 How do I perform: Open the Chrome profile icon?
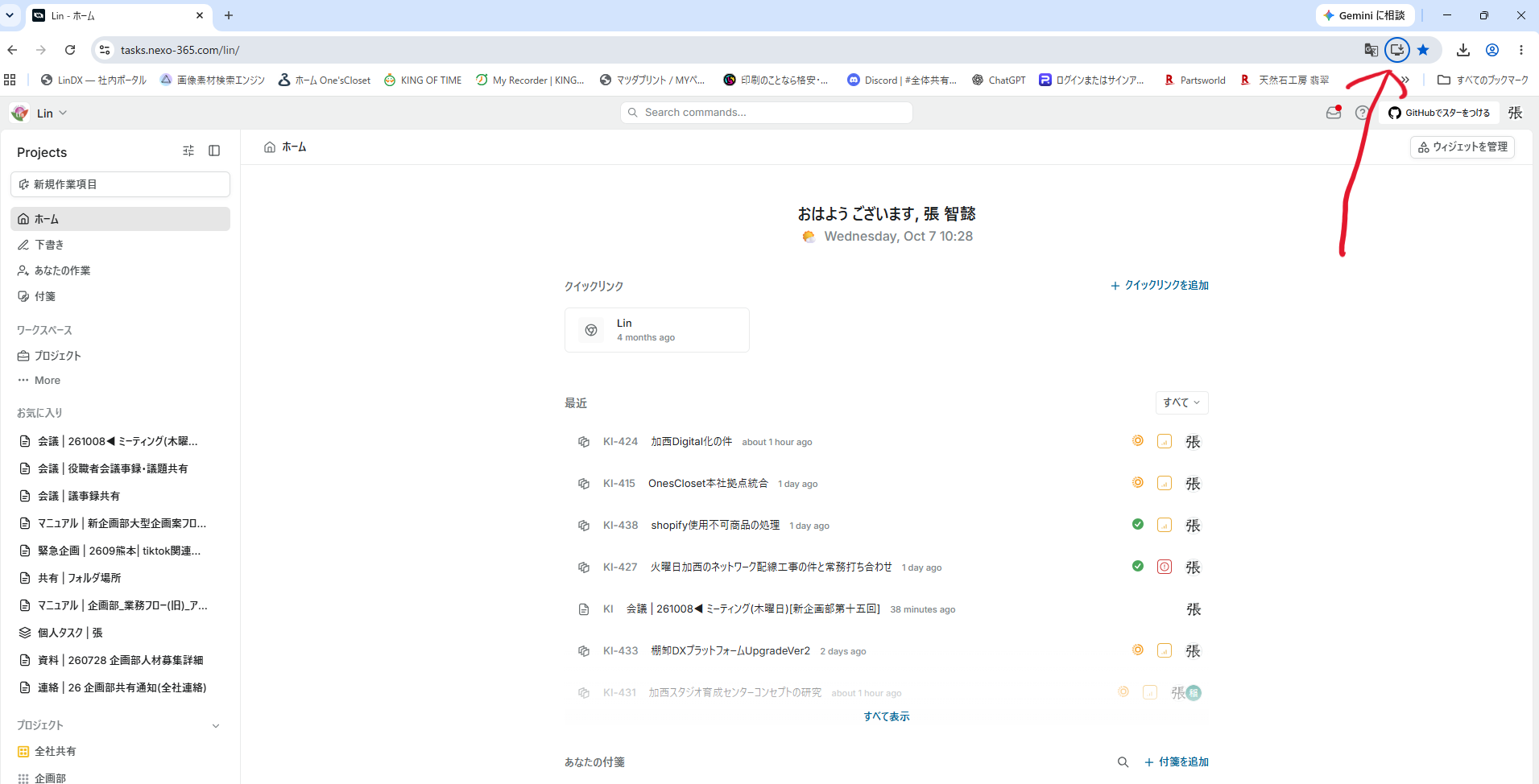tap(1492, 50)
